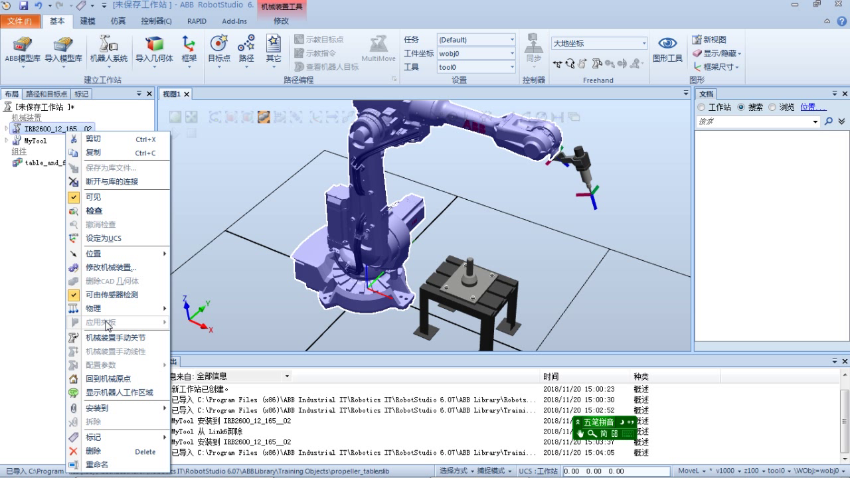Select the Freehand move tool icon
The width and height of the screenshot is (850, 478).
(x=557, y=64)
